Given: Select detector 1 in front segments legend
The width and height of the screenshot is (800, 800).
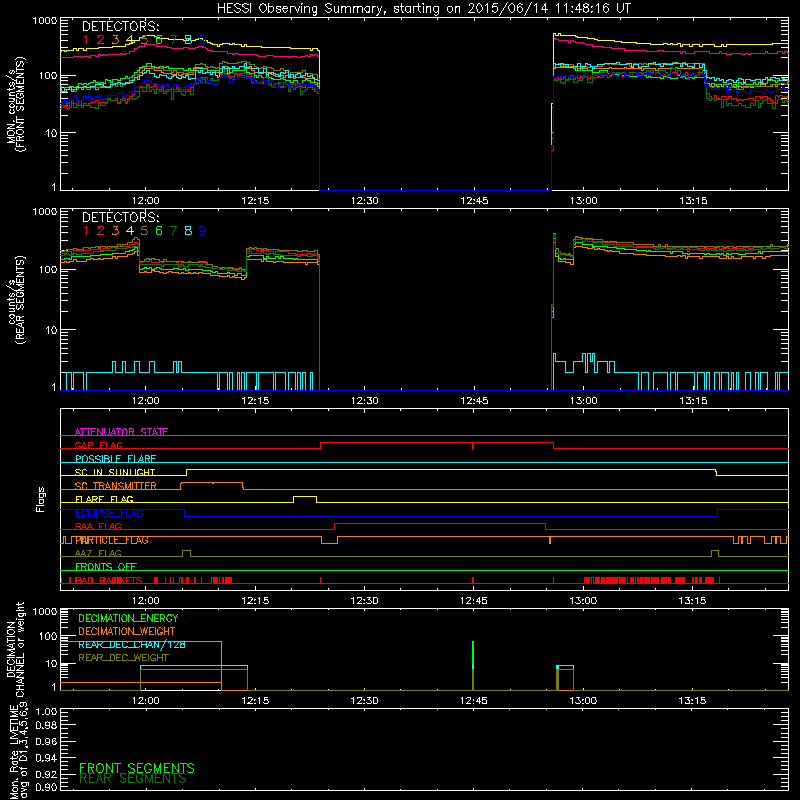Looking at the screenshot, I should tap(86, 40).
